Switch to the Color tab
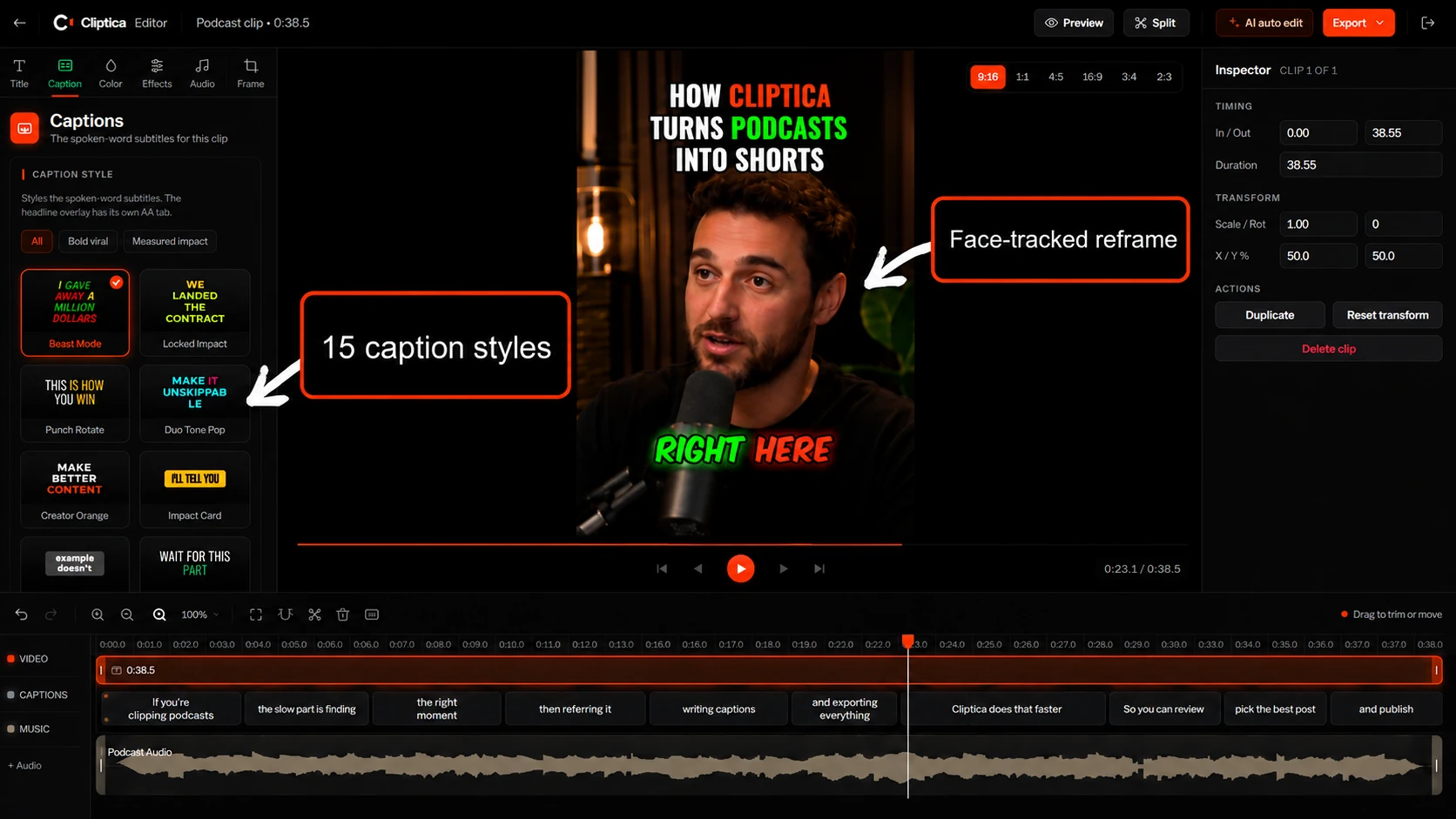Viewport: 1456px width, 819px height. click(x=111, y=73)
